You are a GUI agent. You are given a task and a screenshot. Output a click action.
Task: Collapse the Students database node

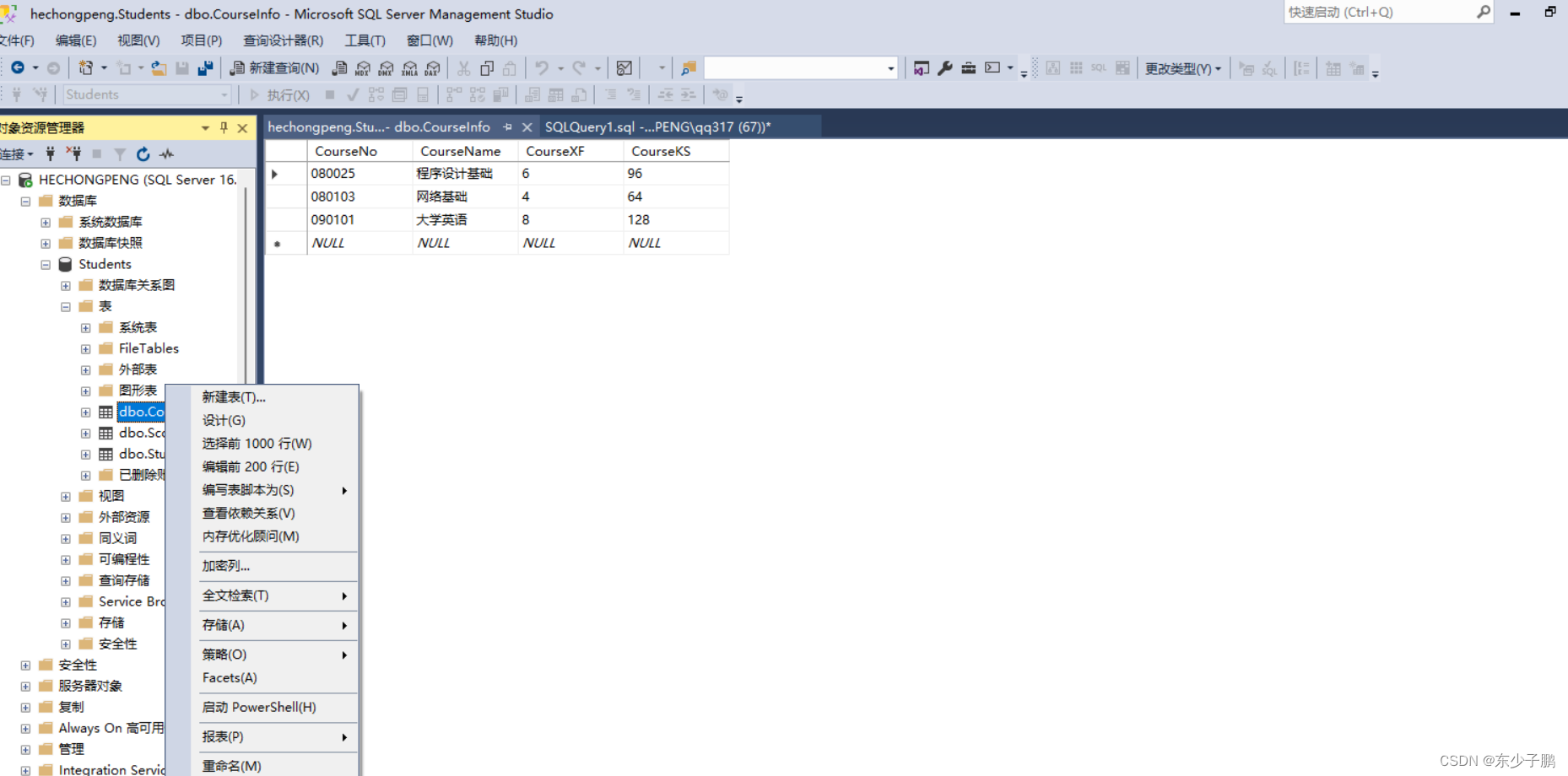tap(45, 264)
